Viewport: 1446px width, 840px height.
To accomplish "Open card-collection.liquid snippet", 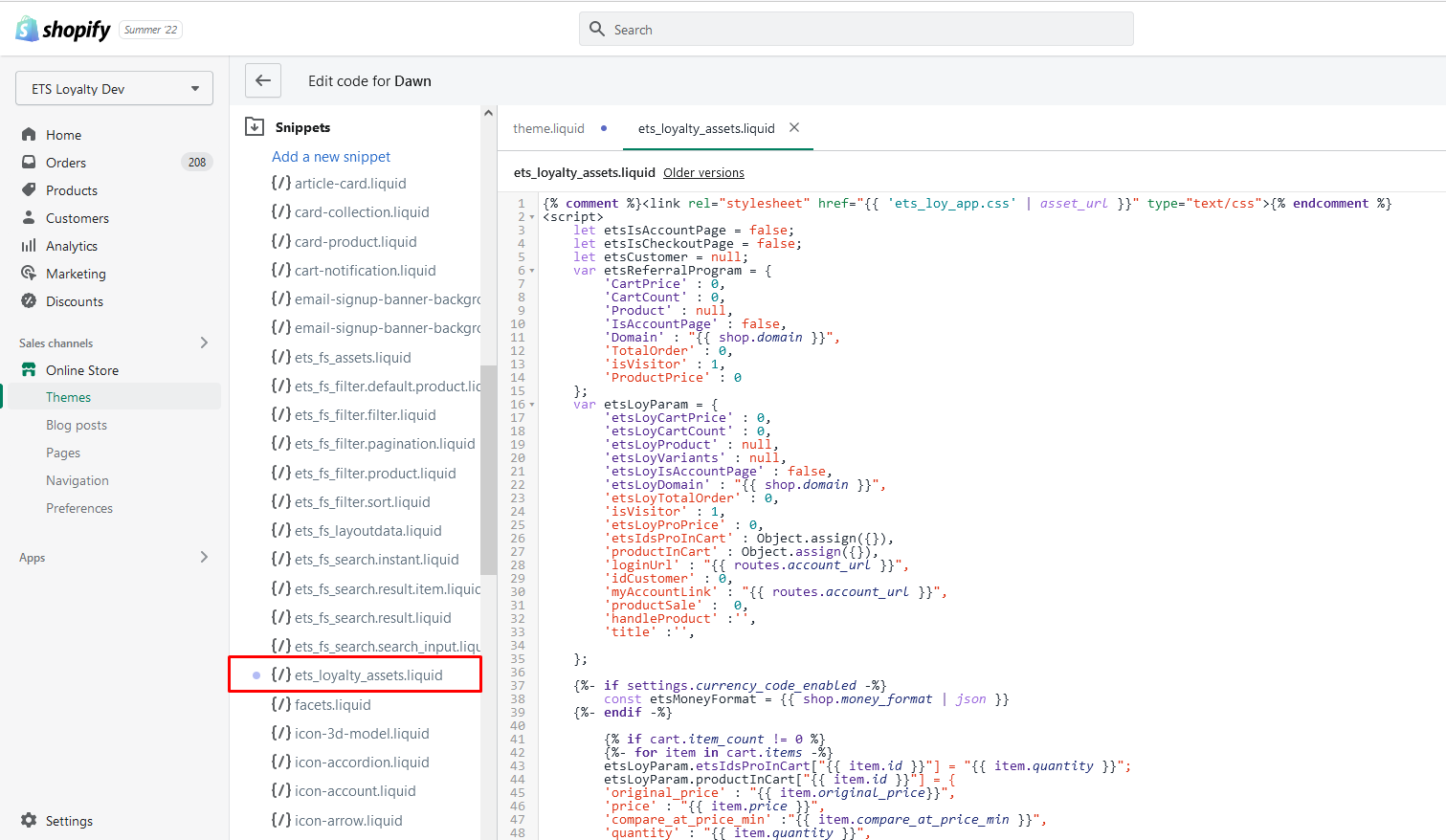I will pyautogui.click(x=362, y=212).
